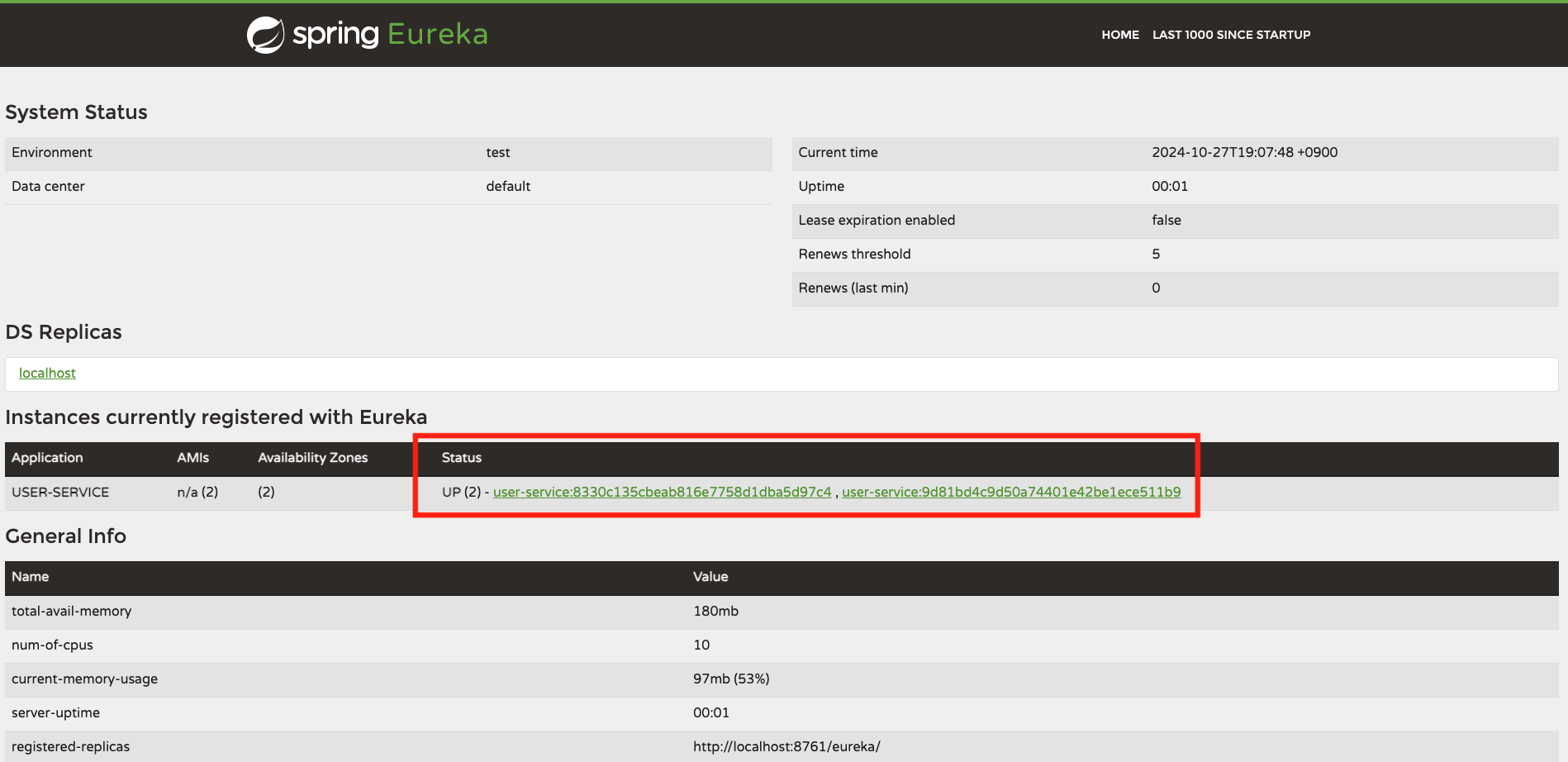Click the USER-SERVICE application cell

pyautogui.click(x=60, y=493)
